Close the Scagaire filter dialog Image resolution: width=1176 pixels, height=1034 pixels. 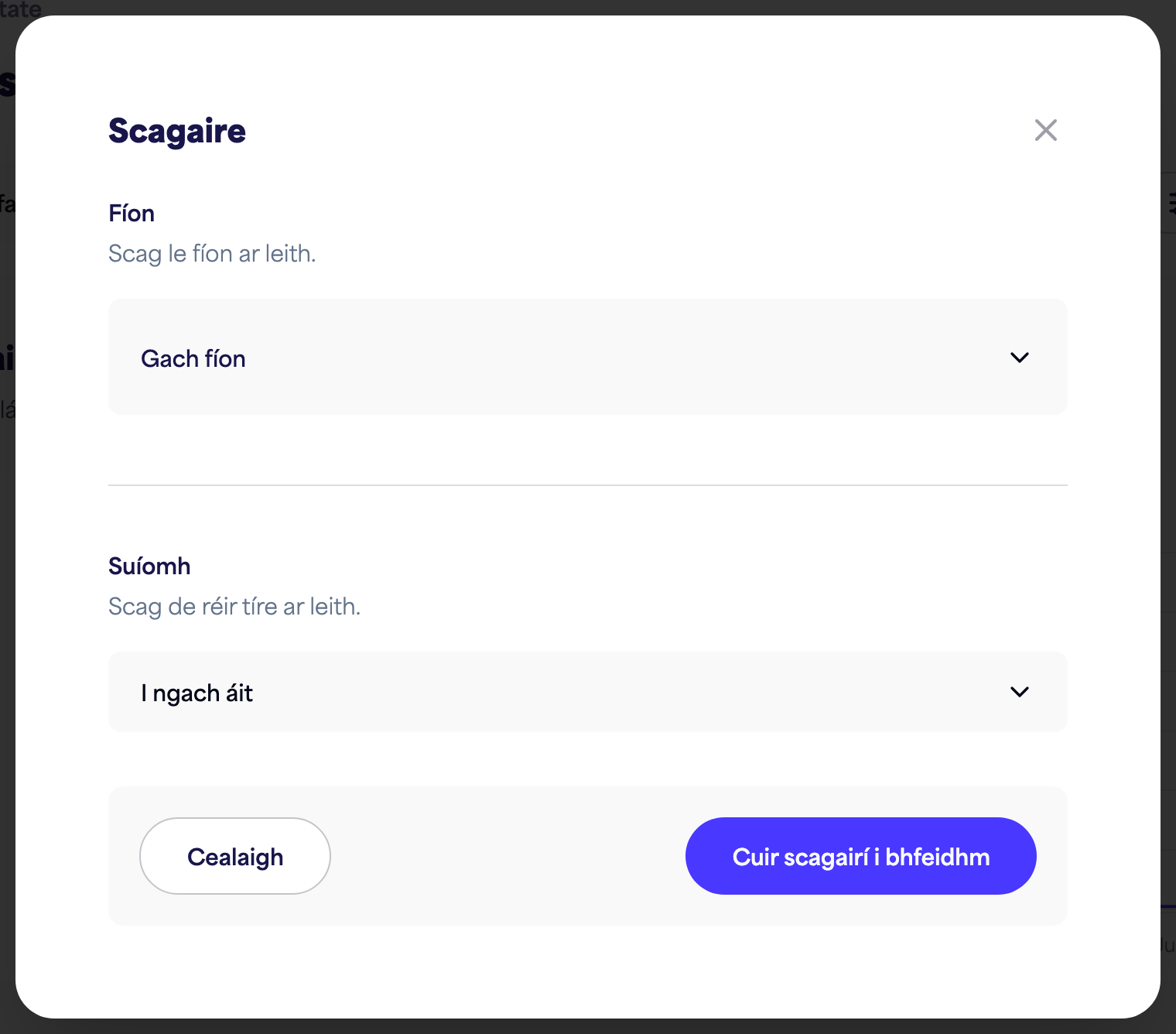point(1045,130)
